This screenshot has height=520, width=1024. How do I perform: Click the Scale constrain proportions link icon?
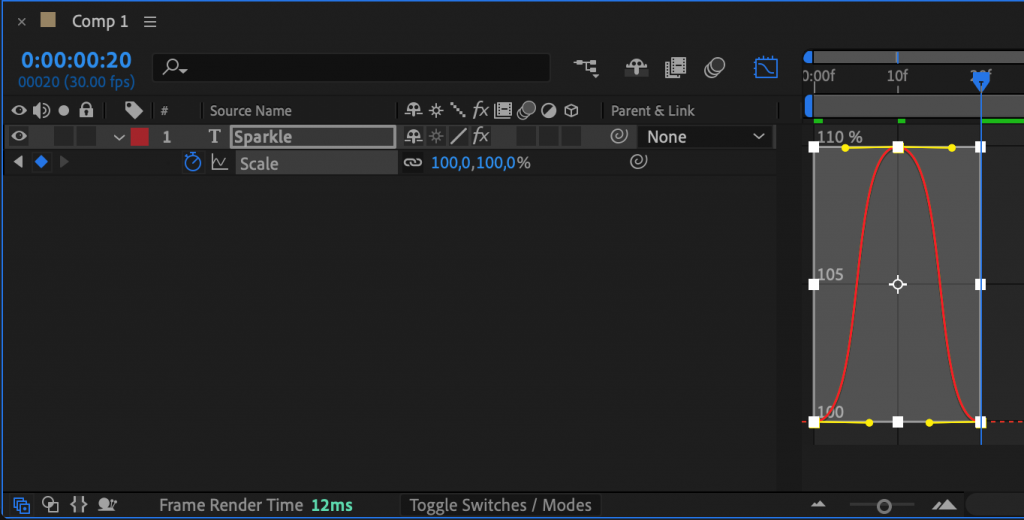pos(412,162)
